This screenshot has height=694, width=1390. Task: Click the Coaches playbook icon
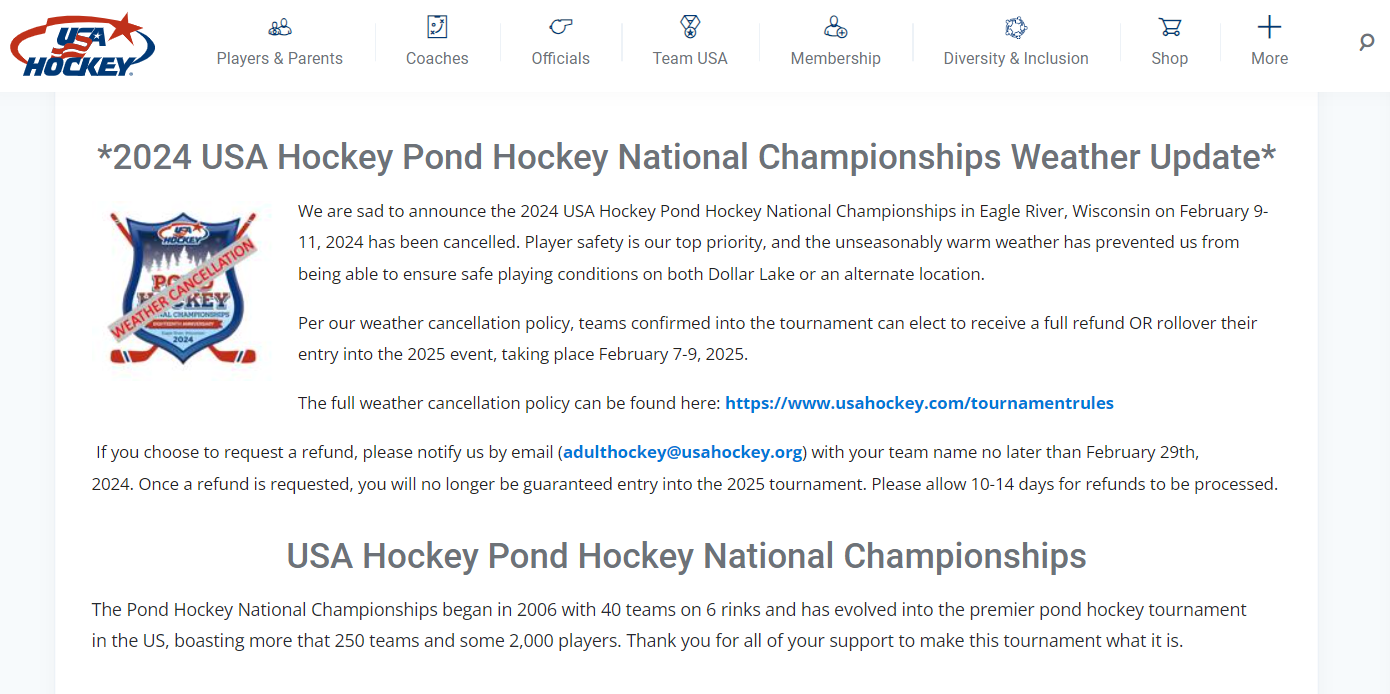437,27
